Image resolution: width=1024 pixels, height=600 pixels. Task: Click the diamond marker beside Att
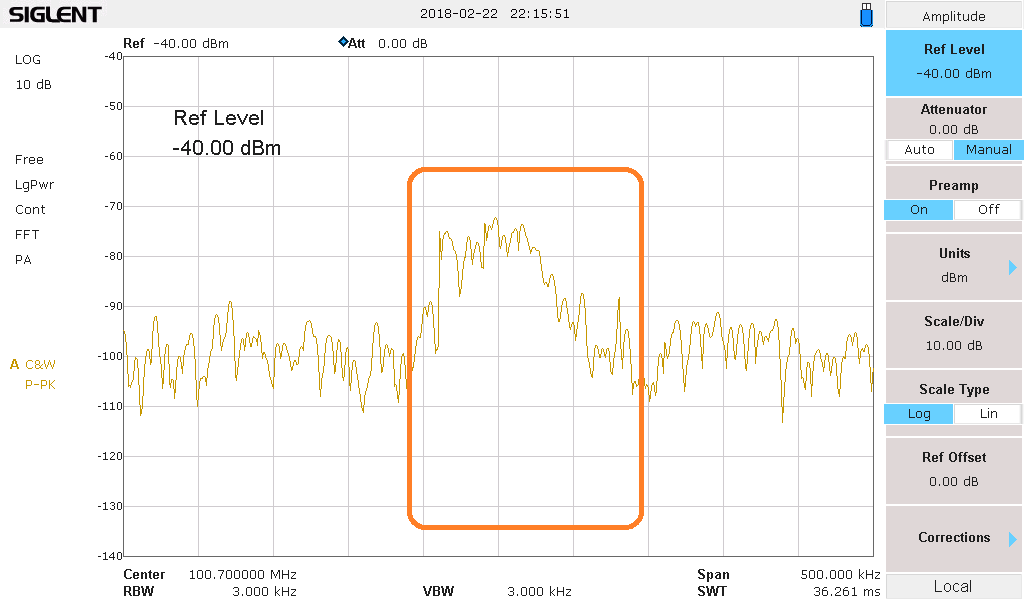pos(343,42)
